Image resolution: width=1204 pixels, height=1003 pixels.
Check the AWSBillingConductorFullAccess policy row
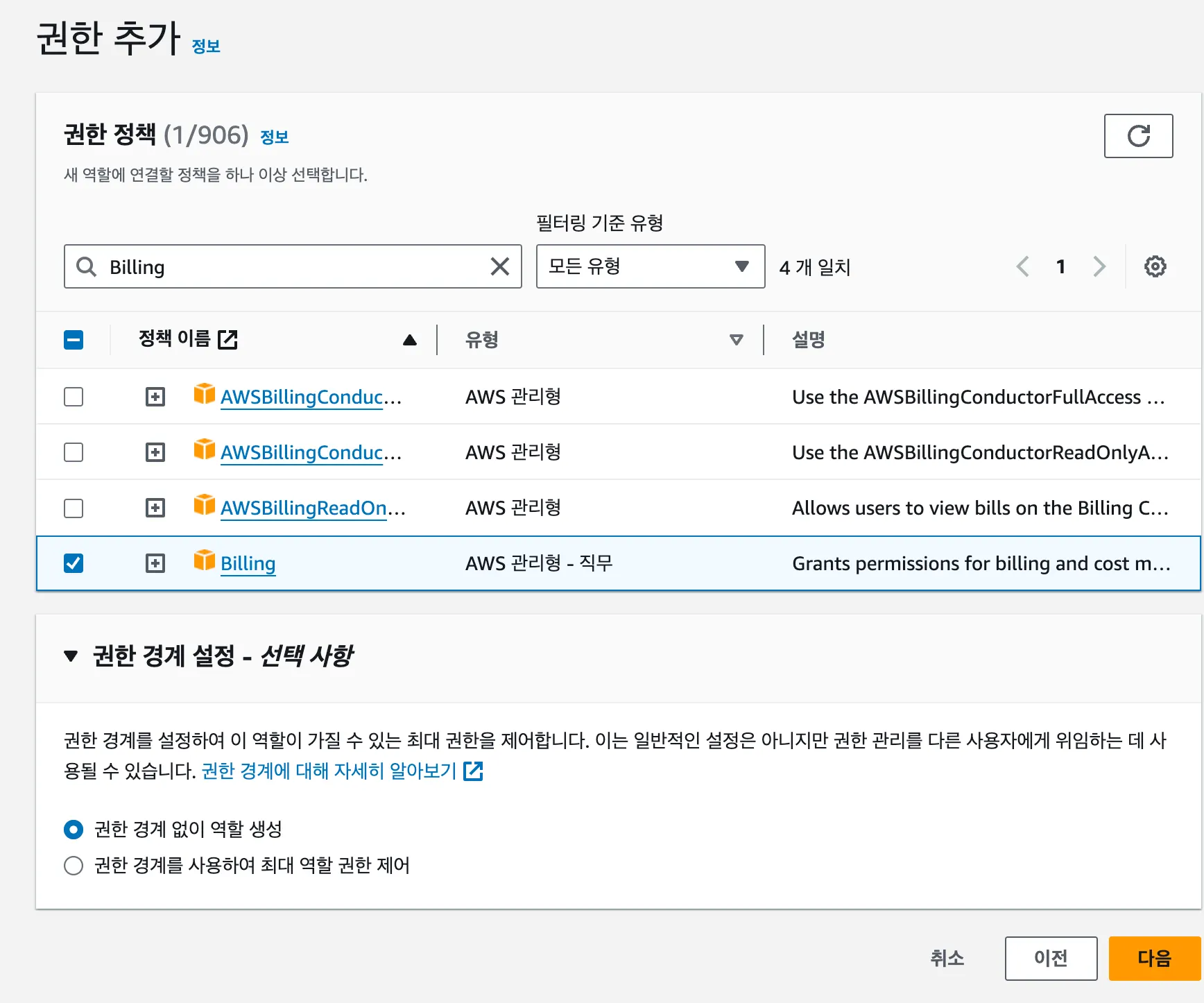(x=74, y=397)
